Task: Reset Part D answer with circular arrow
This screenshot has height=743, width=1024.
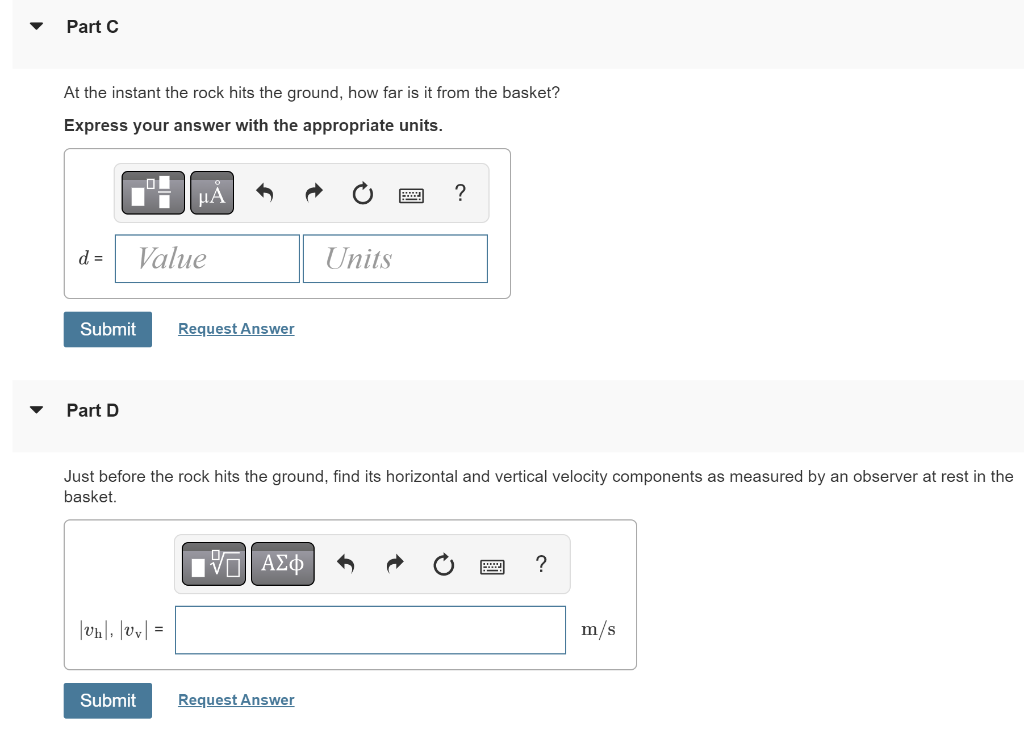Action: [x=443, y=564]
